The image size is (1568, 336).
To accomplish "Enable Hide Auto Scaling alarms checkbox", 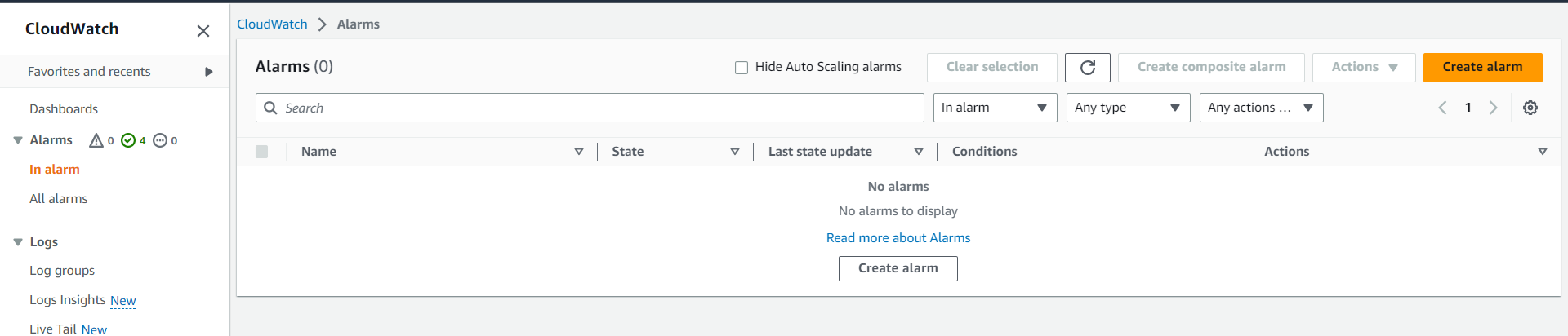I will pos(742,68).
